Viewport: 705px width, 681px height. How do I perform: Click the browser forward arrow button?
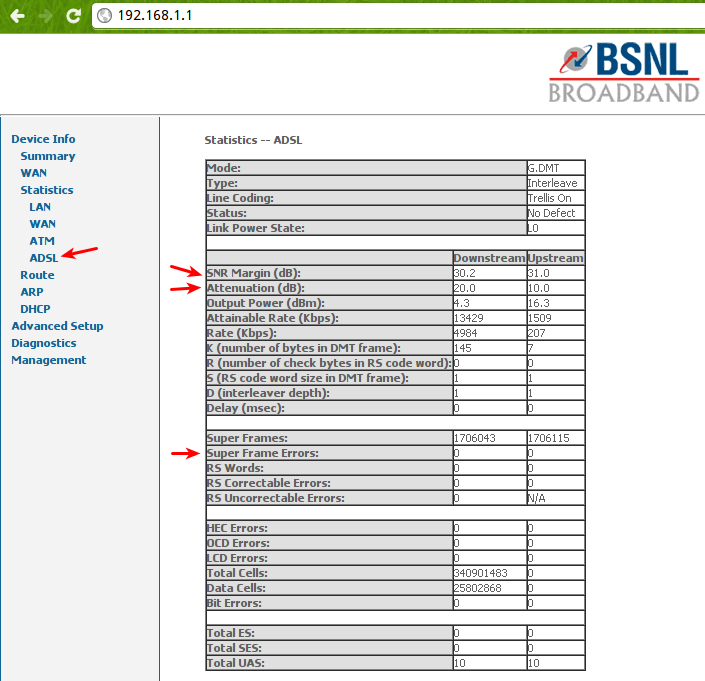tap(45, 16)
